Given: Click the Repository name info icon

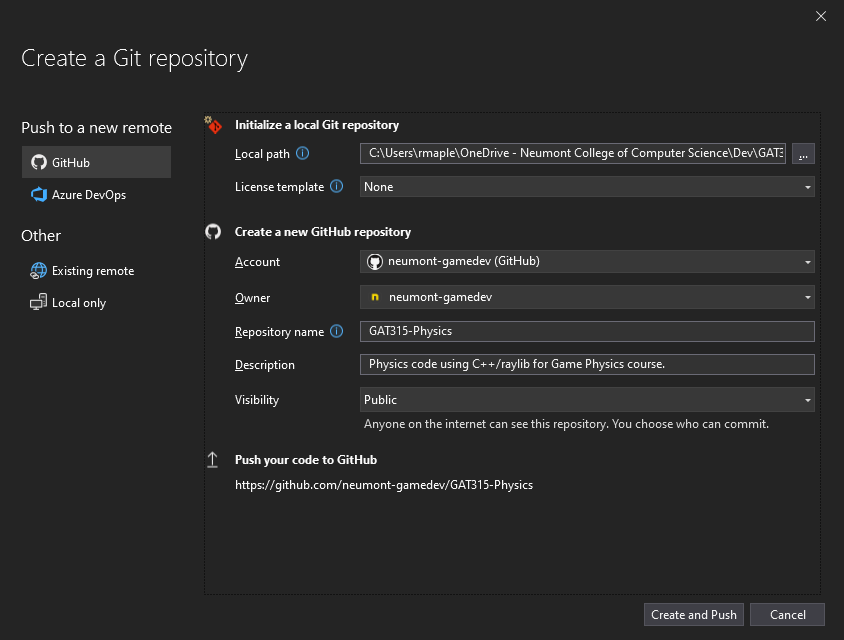Looking at the screenshot, I should (337, 332).
